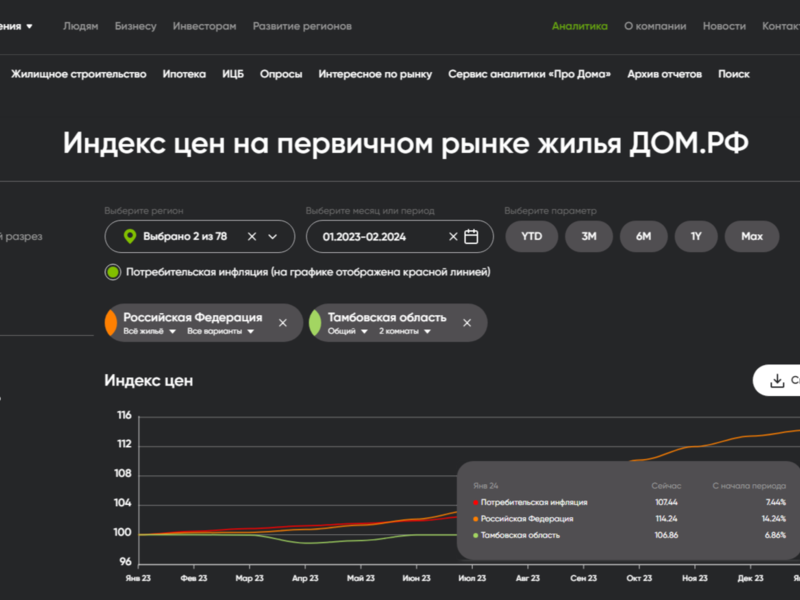This screenshot has width=800, height=600.
Task: Open Развитие регионов menu item
Action: pos(302,26)
